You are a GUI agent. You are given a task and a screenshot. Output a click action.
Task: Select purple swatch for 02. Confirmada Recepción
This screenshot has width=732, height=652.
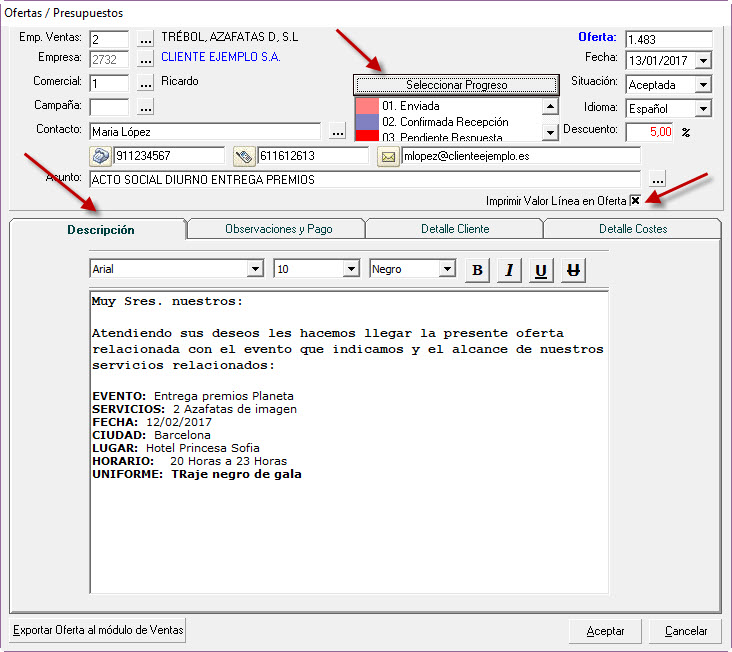pyautogui.click(x=367, y=122)
